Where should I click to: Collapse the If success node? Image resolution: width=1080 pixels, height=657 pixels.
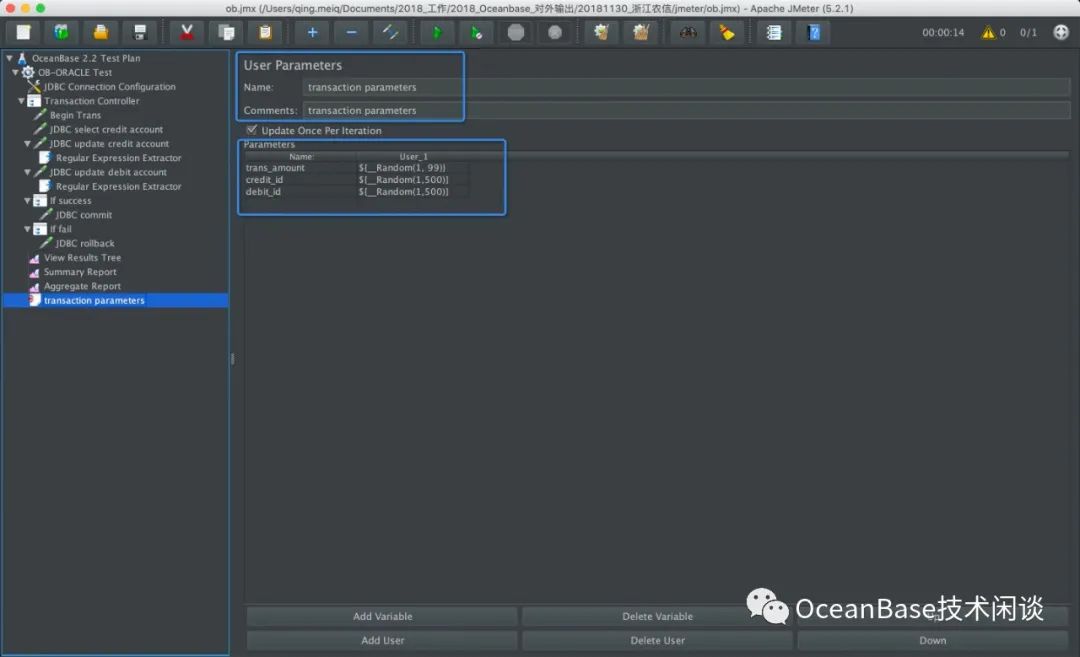tap(27, 201)
